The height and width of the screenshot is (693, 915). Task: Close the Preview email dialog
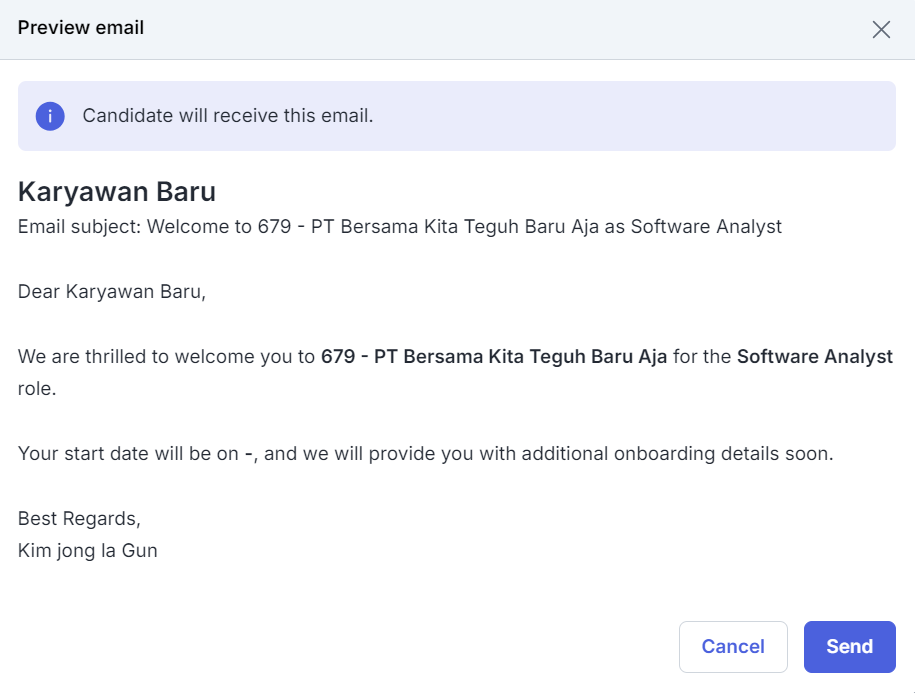[881, 29]
